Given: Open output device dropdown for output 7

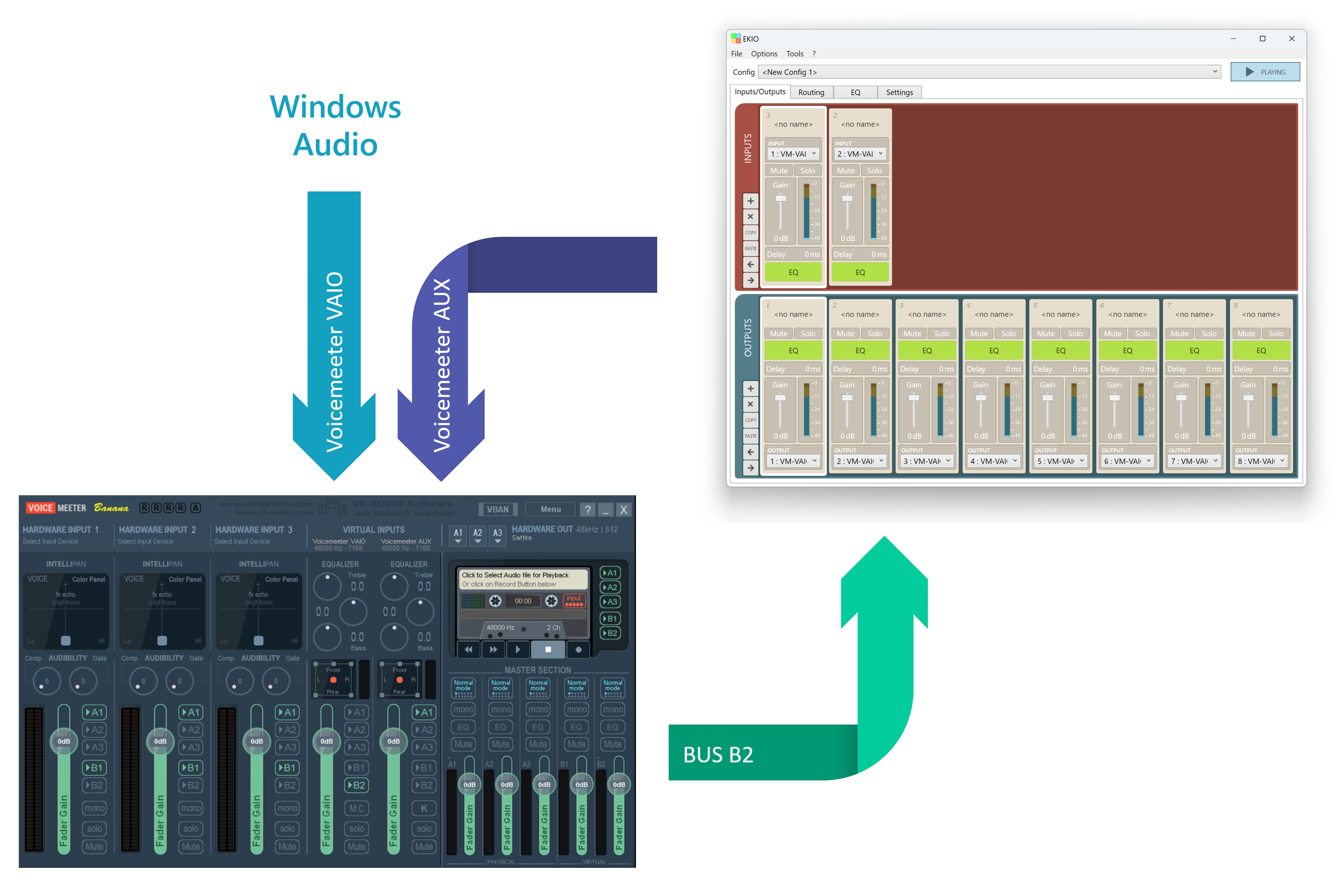Looking at the screenshot, I should [x=1194, y=461].
